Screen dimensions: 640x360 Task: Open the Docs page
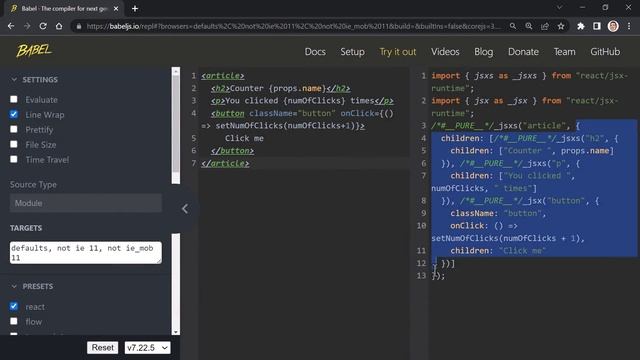(315, 52)
